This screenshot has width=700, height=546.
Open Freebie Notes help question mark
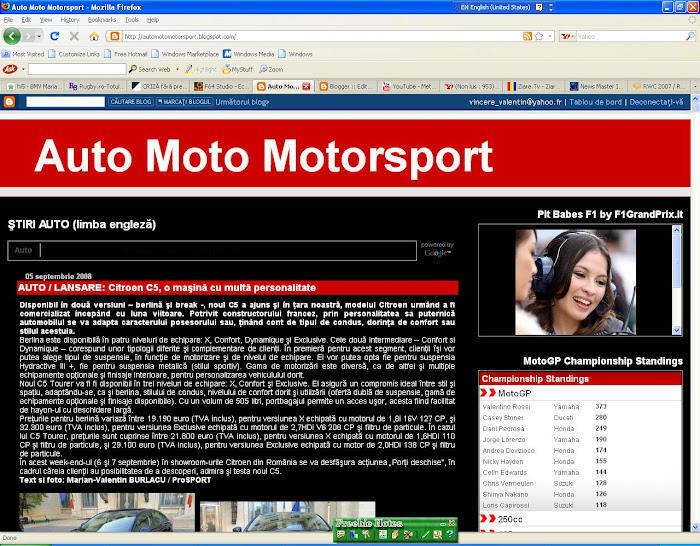coord(450,534)
